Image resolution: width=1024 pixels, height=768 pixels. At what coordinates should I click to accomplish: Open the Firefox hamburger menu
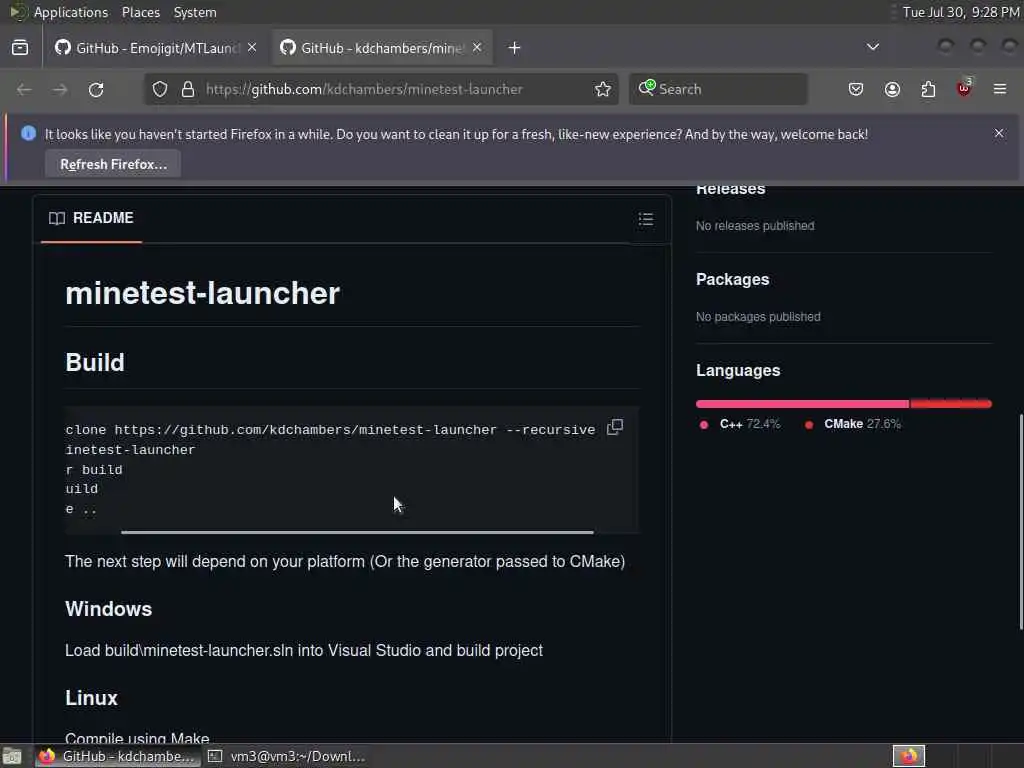tap(1000, 89)
